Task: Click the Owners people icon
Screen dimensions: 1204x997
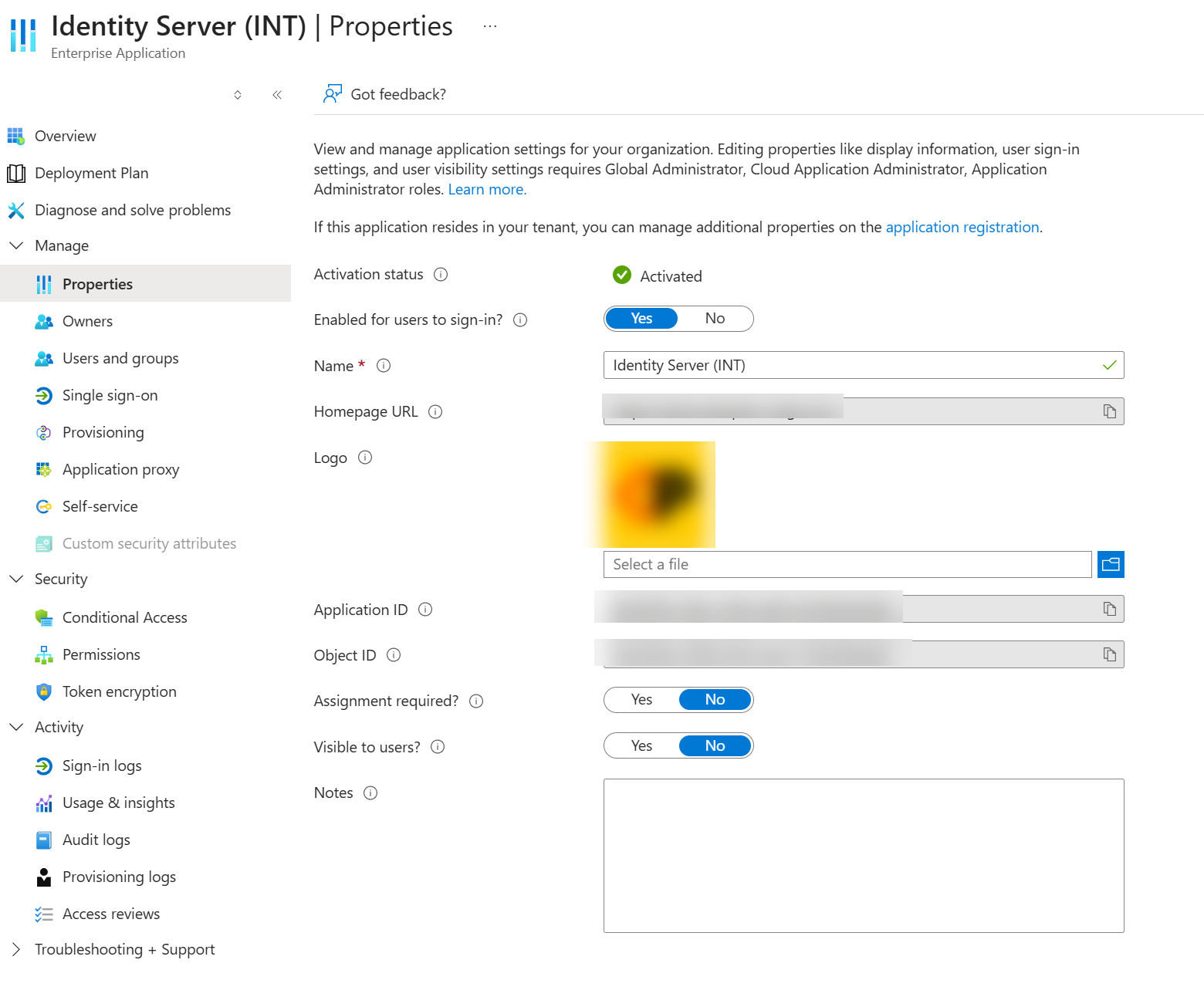Action: [44, 322]
